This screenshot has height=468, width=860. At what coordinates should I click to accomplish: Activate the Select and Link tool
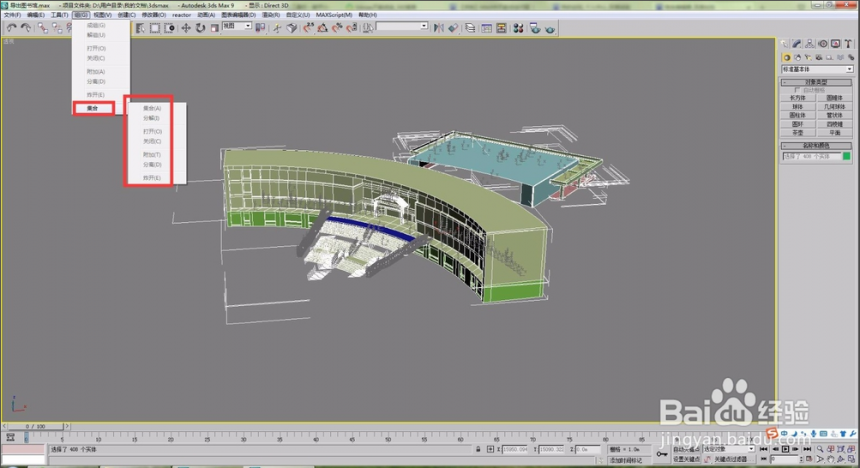(x=43, y=27)
